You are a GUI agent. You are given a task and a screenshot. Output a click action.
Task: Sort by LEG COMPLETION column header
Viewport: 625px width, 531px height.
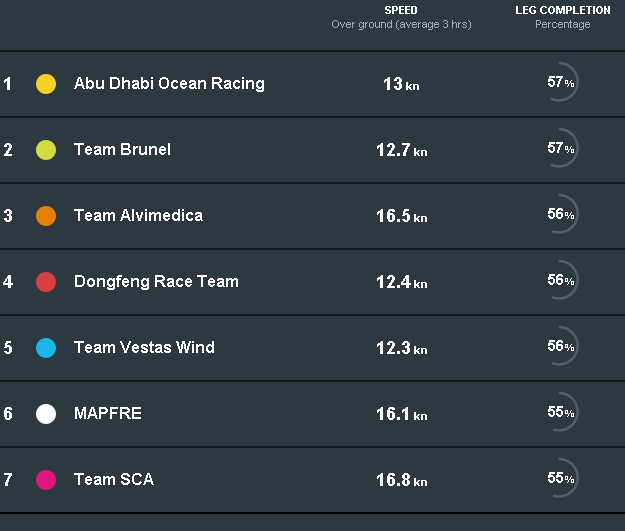tap(562, 10)
